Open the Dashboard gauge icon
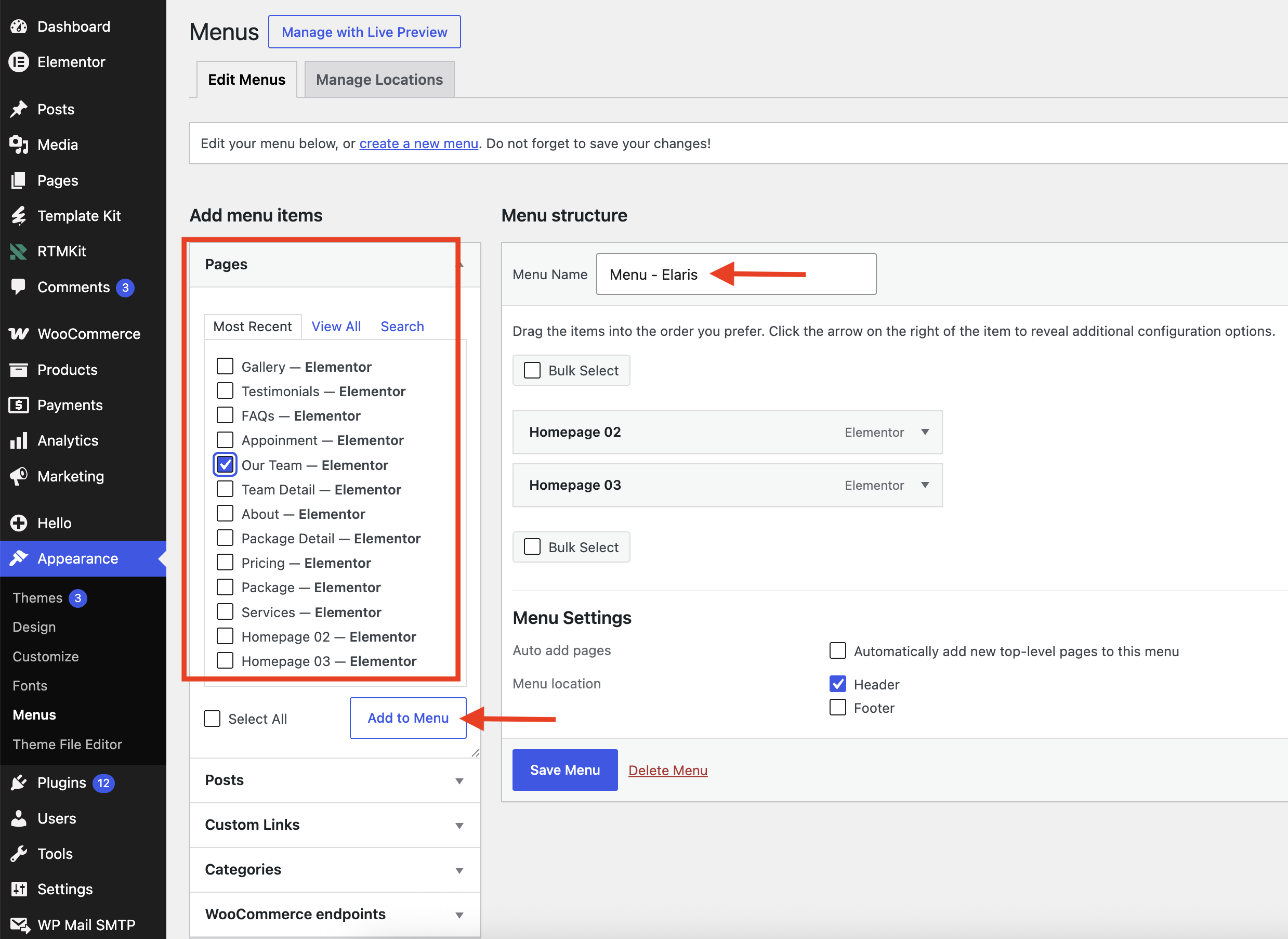Screen dimensions: 1288x939 pyautogui.click(x=19, y=27)
